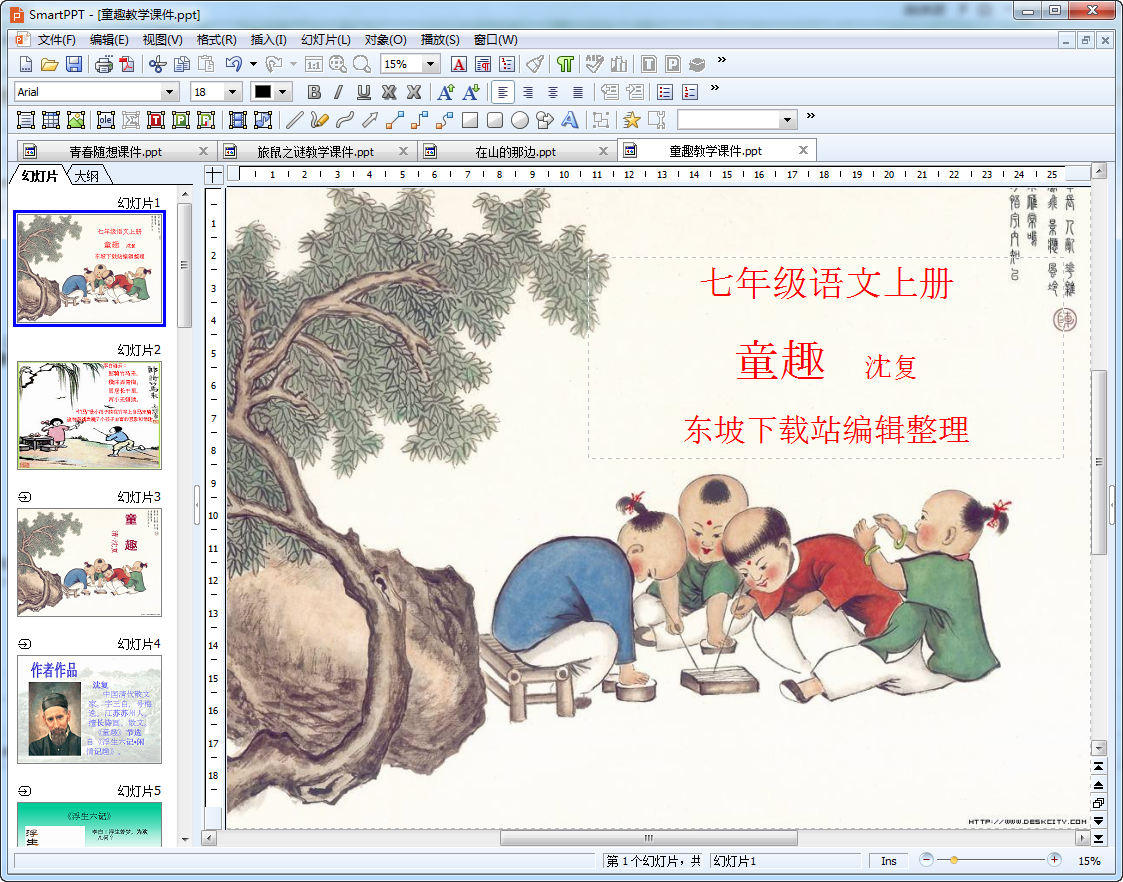Screen dimensions: 1123x882
Task: Insert a table frame
Action: pyautogui.click(x=51, y=120)
